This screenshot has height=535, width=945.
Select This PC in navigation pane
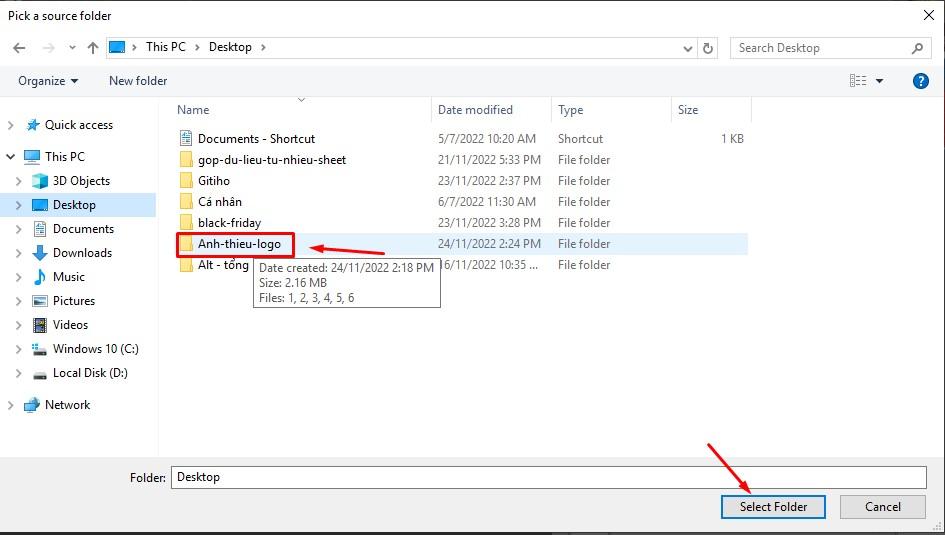click(x=65, y=157)
